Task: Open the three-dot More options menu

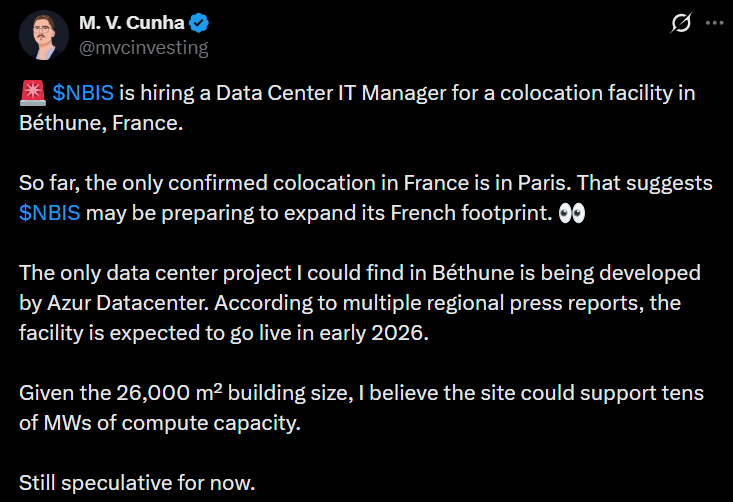Action: tap(711, 23)
